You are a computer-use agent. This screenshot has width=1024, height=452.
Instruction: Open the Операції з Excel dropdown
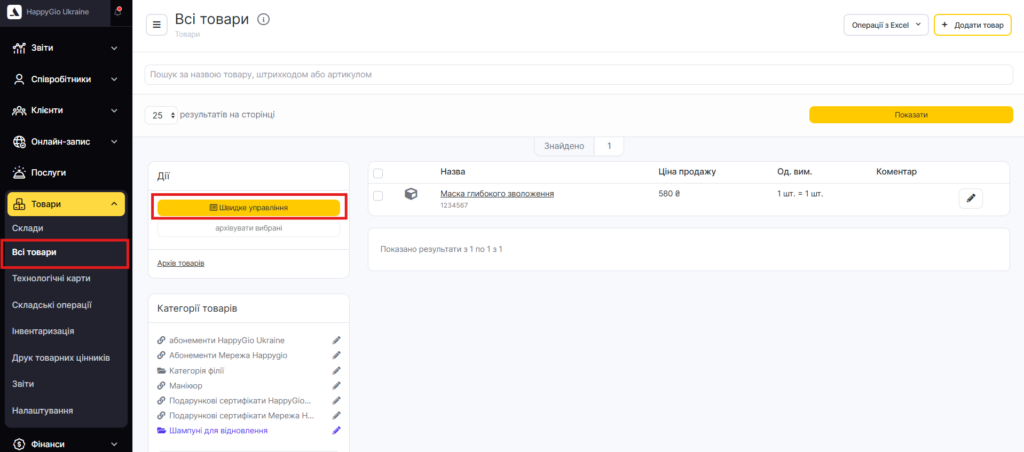886,25
